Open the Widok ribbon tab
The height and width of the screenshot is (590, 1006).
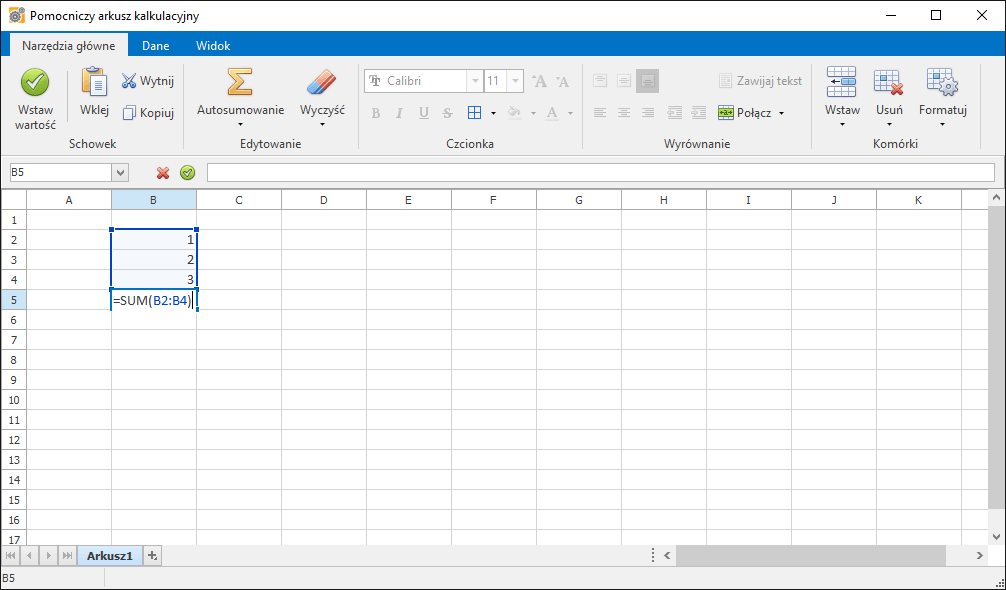pyautogui.click(x=213, y=45)
